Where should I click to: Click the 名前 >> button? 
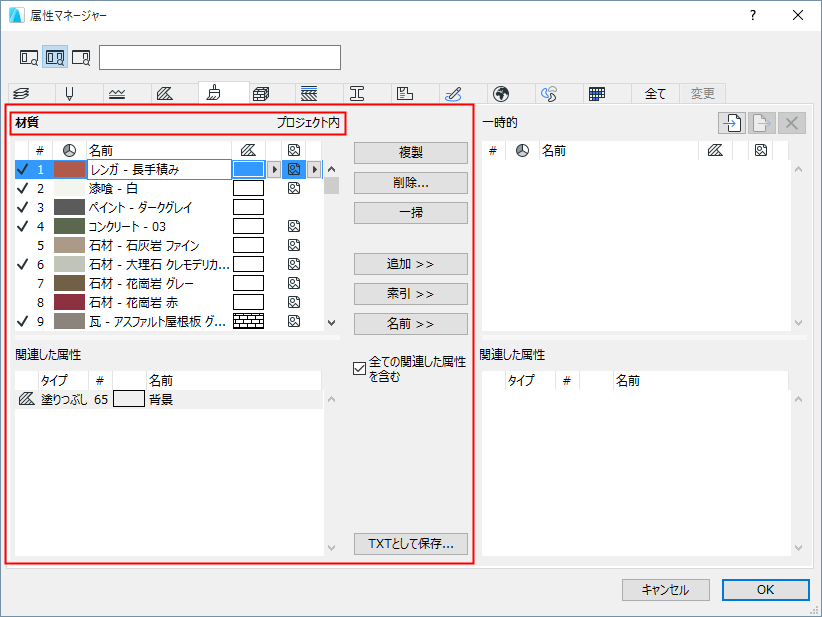click(410, 323)
